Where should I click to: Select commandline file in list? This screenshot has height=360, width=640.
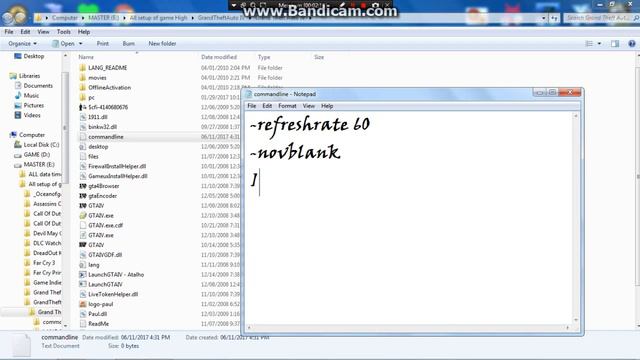point(106,137)
